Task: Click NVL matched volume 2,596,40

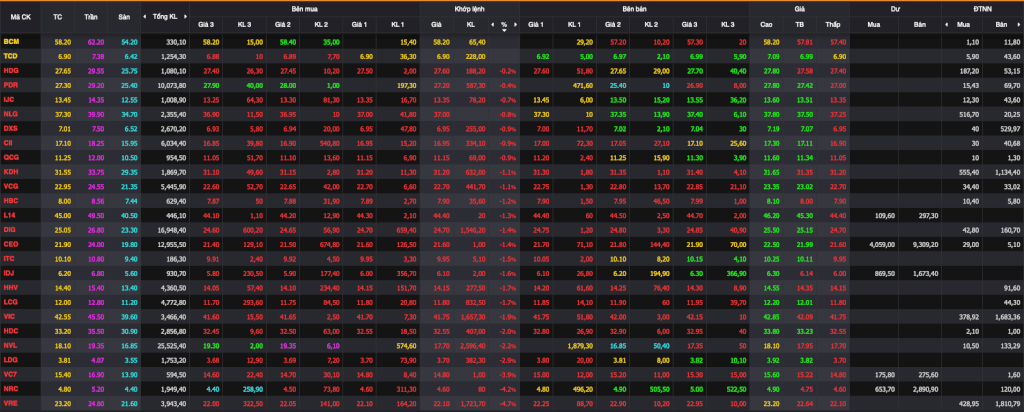Action: pos(473,345)
